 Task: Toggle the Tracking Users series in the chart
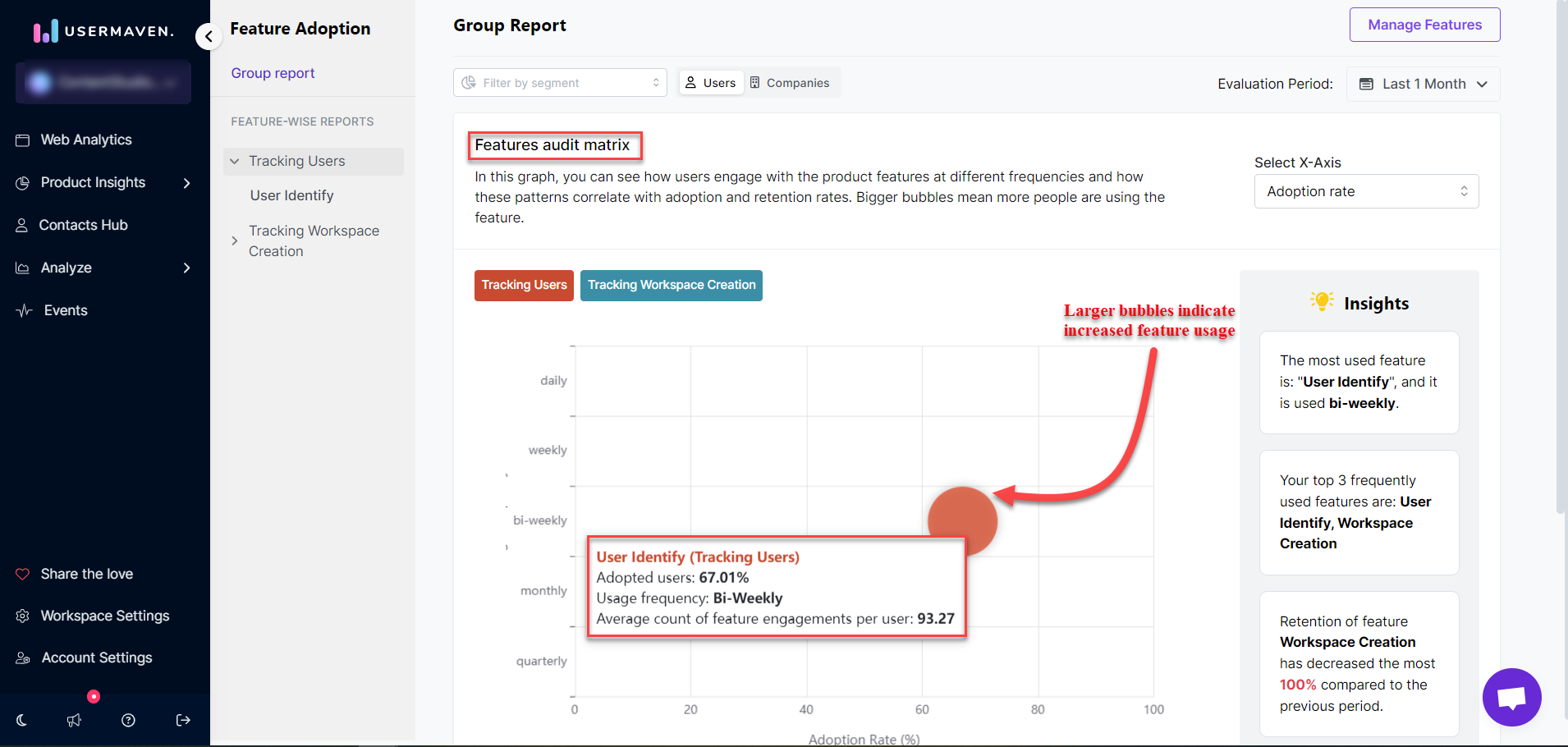[524, 285]
